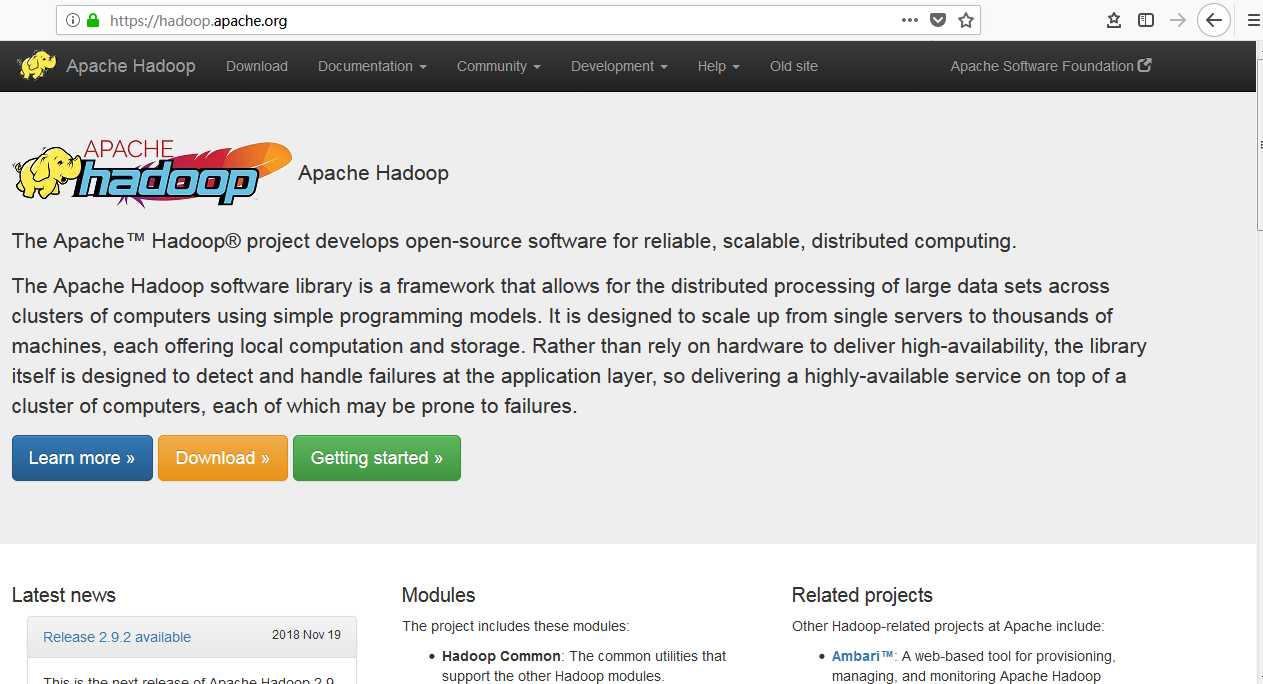Click the Modules heading
Viewport: 1263px width, 684px height.
(439, 595)
